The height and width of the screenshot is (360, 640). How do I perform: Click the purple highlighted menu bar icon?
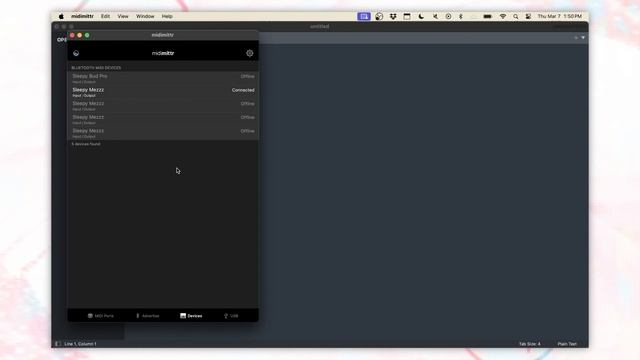(364, 16)
